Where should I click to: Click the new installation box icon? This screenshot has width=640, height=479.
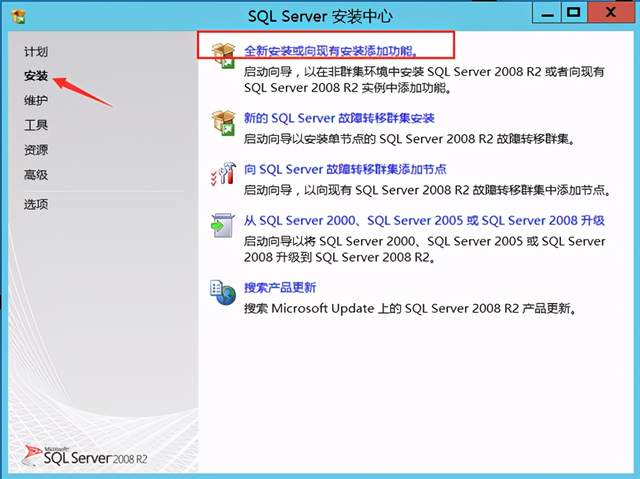tap(223, 55)
